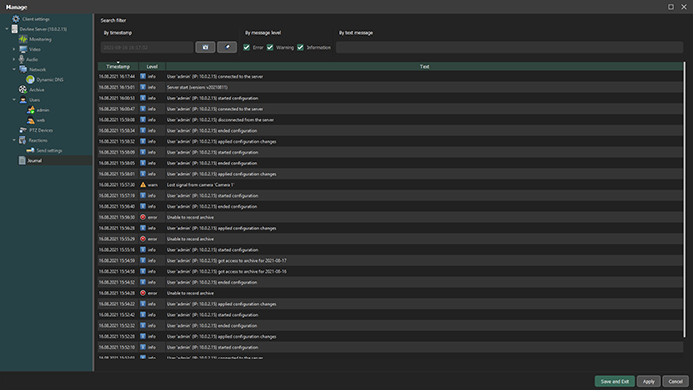The width and height of the screenshot is (693, 390).
Task: Click error icon on the 15:54:28 row
Action: click(143, 293)
